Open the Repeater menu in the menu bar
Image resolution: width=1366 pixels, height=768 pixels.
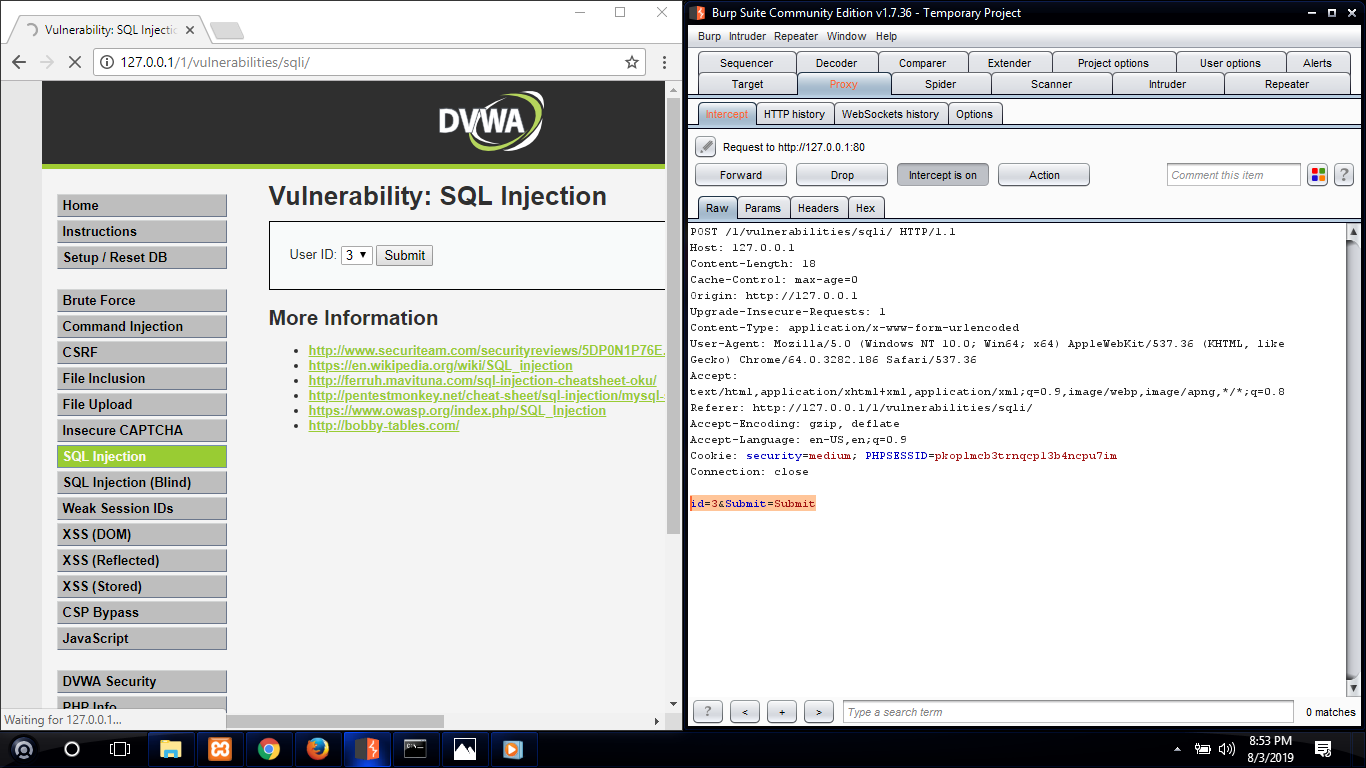(797, 36)
